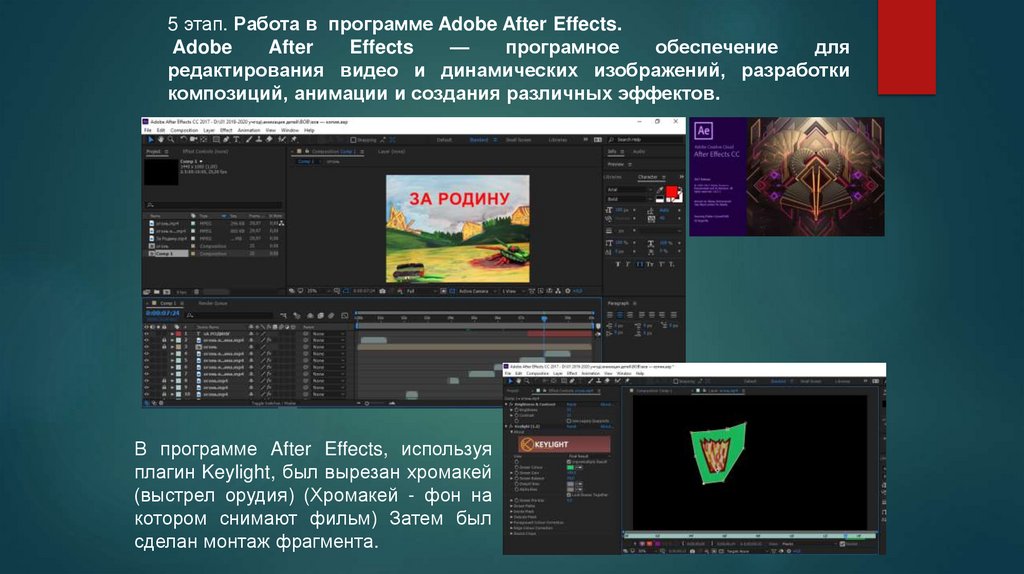1024x574 pixels.
Task: Select the Roto Brush tool in upper window toolbar
Action: tap(283, 140)
